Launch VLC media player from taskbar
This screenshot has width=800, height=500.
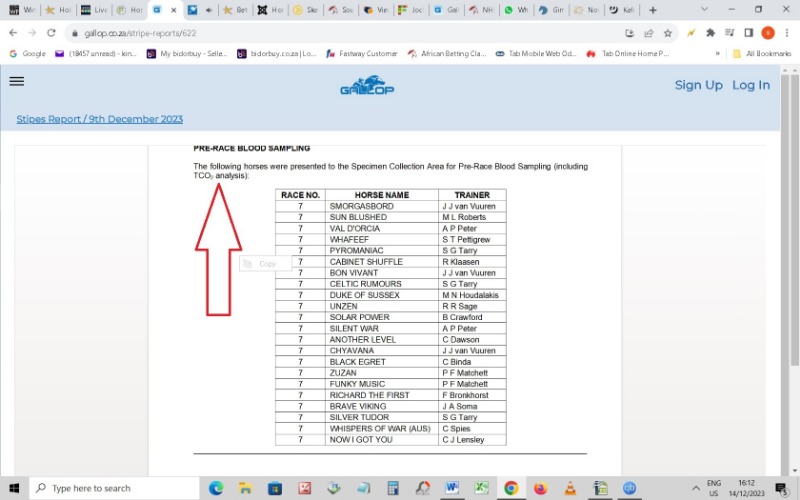point(570,488)
